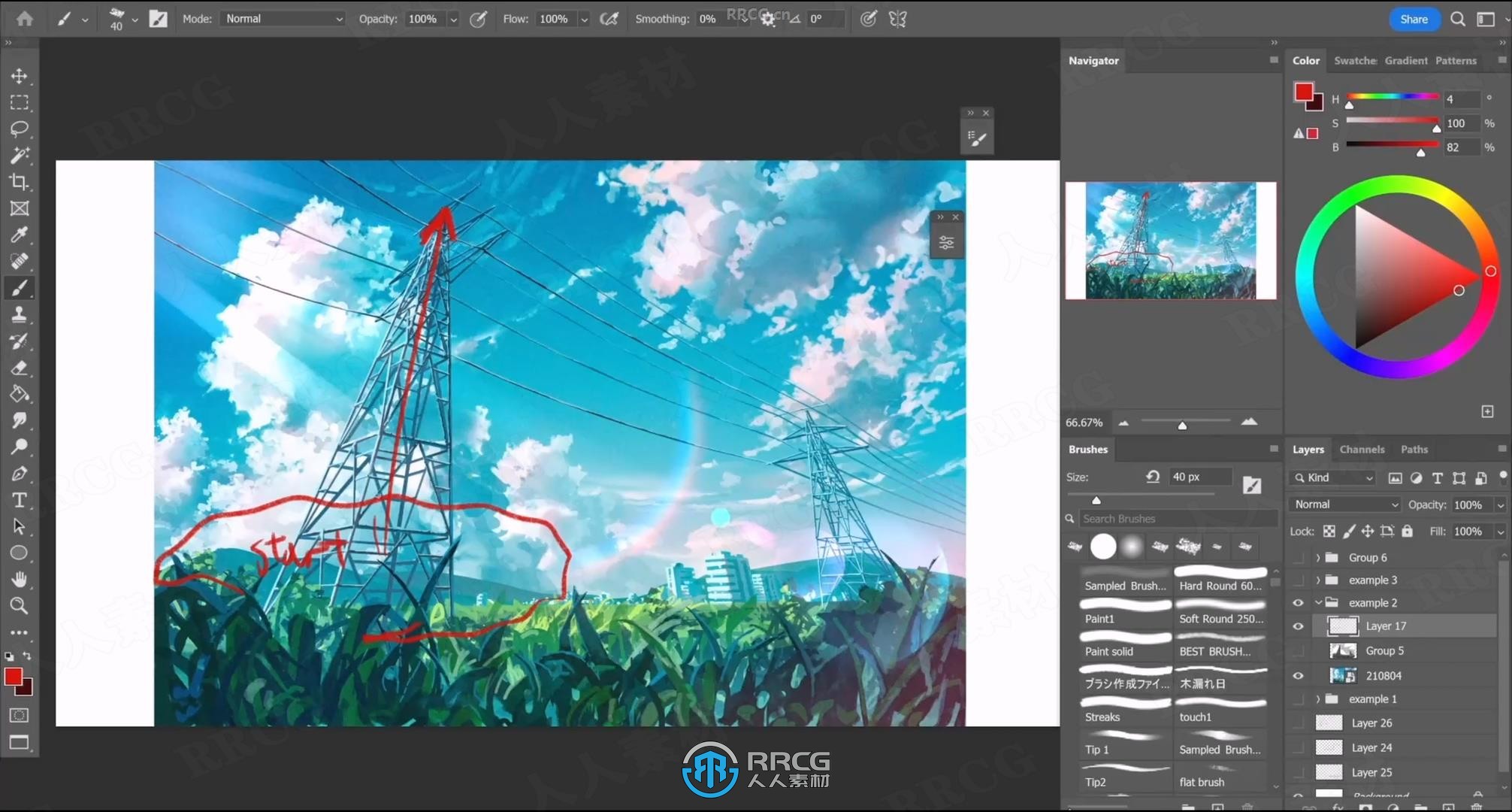Select the Streaks brush preset
The image size is (1512, 812).
coord(1125,710)
